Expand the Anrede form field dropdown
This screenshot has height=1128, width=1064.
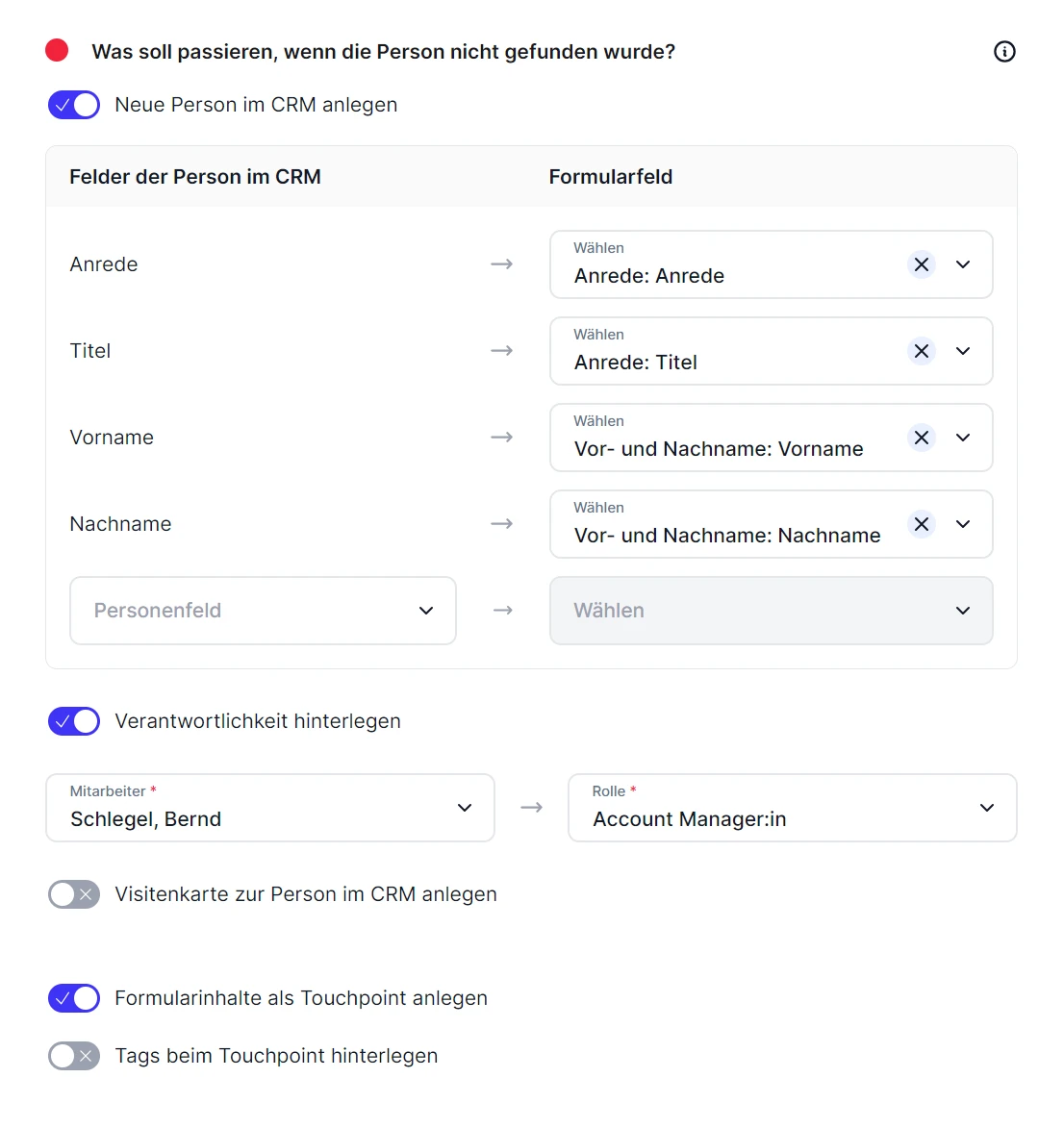tap(962, 264)
